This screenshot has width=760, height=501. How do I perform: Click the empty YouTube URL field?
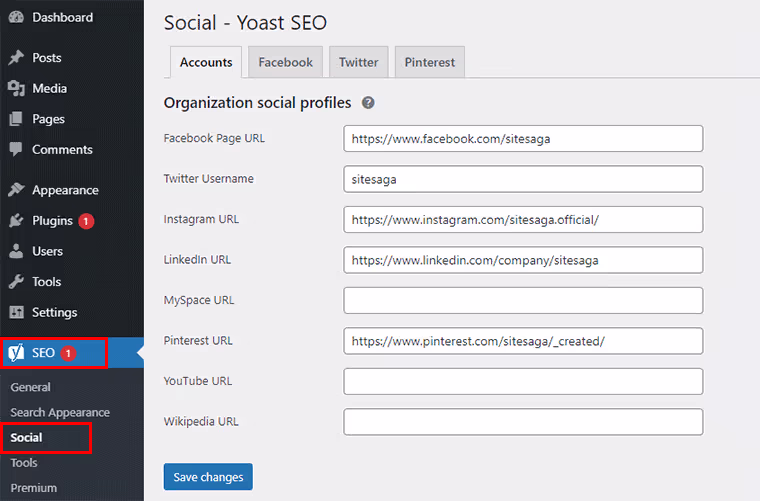point(523,381)
